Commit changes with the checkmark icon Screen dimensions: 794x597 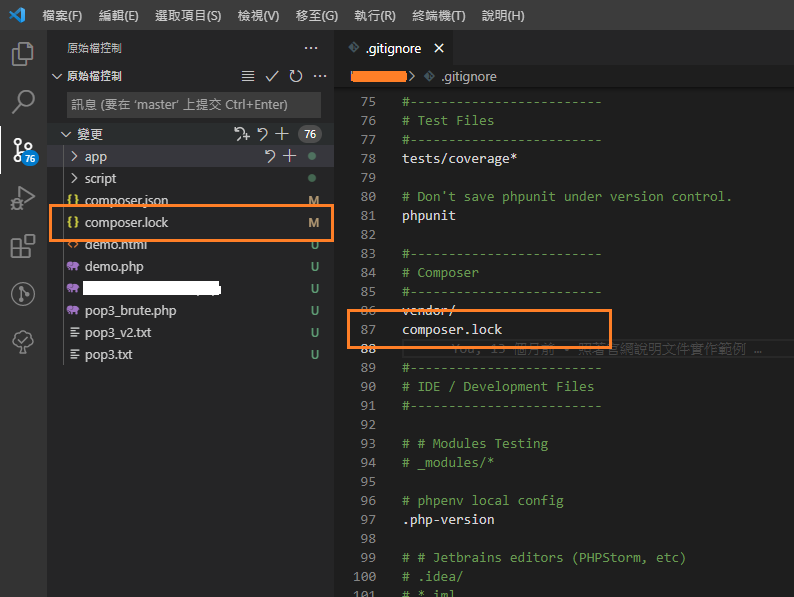click(272, 76)
